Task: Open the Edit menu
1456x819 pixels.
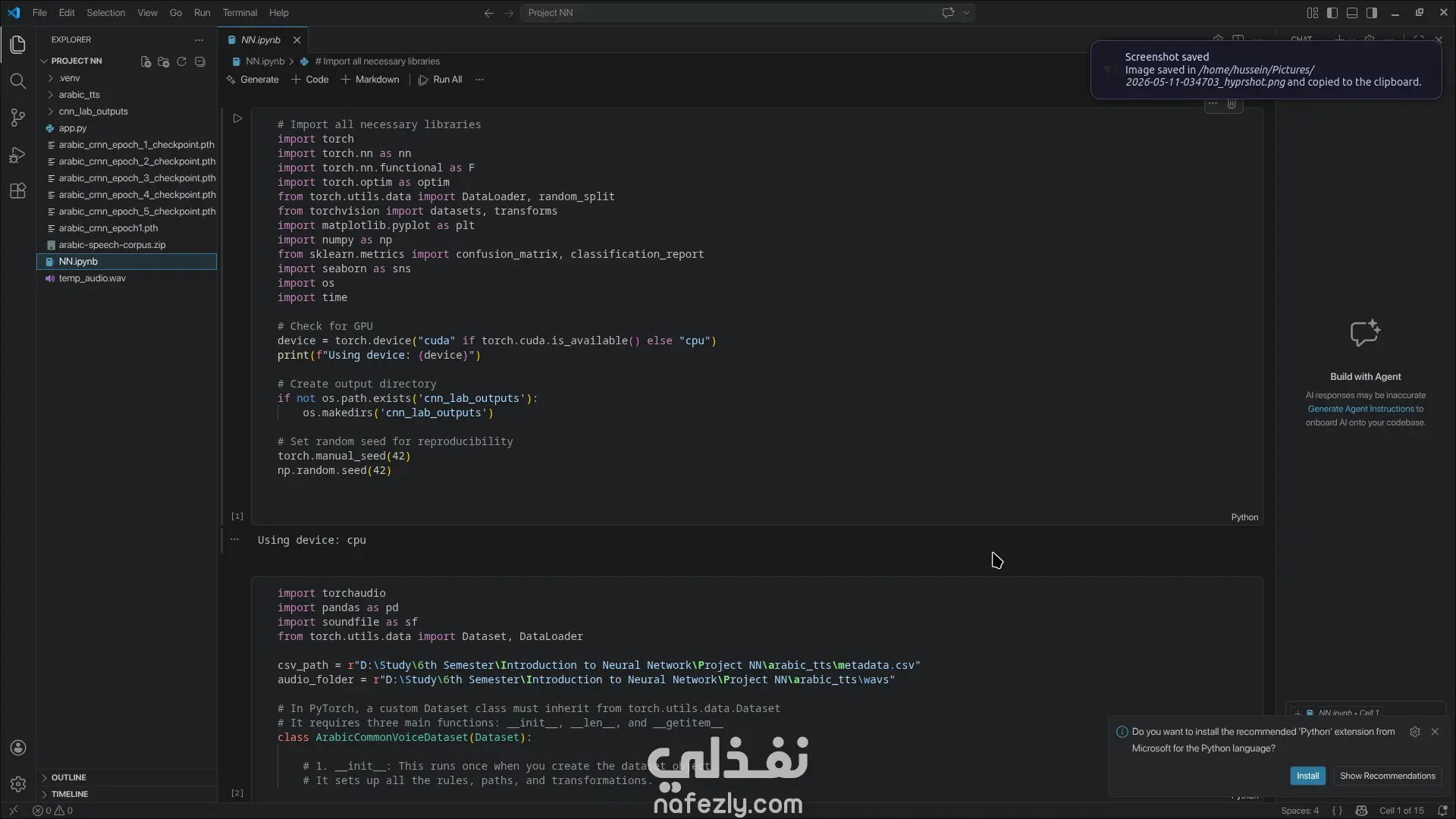Action: coord(67,13)
